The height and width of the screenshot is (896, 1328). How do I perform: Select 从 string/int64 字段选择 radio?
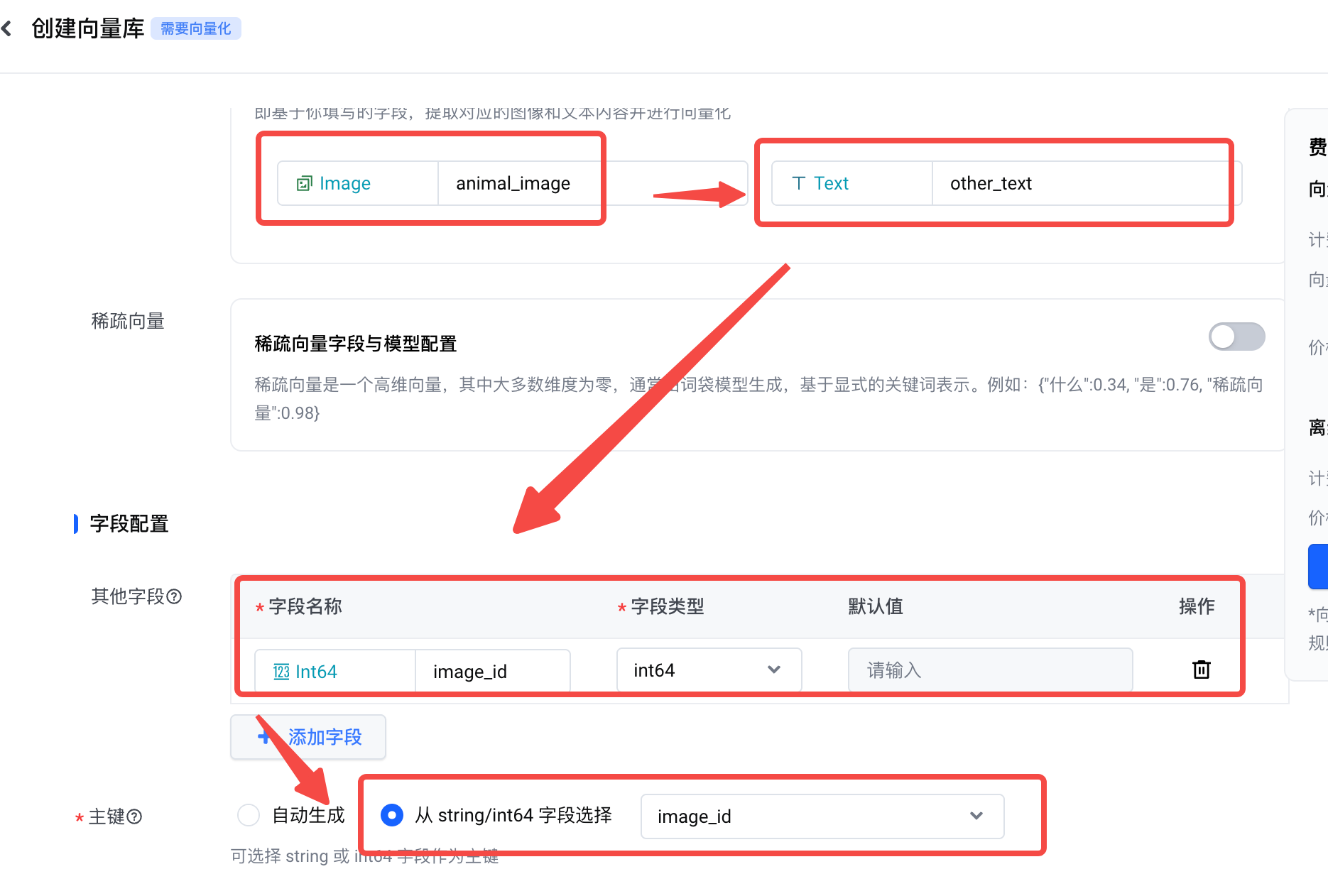392,815
